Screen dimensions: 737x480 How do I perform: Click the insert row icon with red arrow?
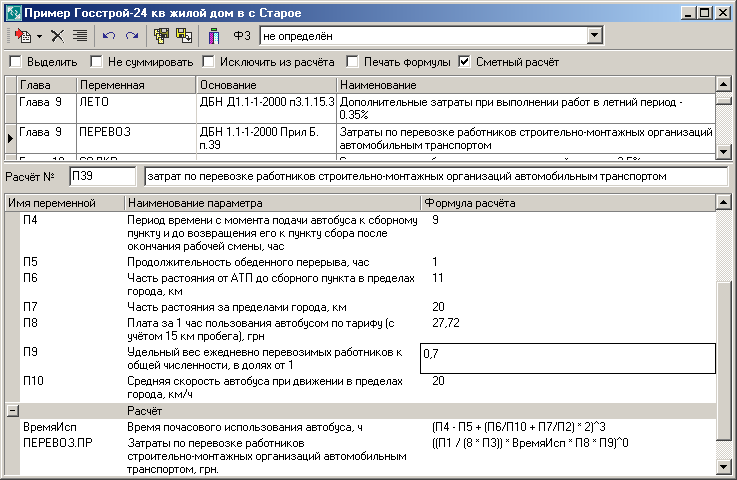click(22, 36)
